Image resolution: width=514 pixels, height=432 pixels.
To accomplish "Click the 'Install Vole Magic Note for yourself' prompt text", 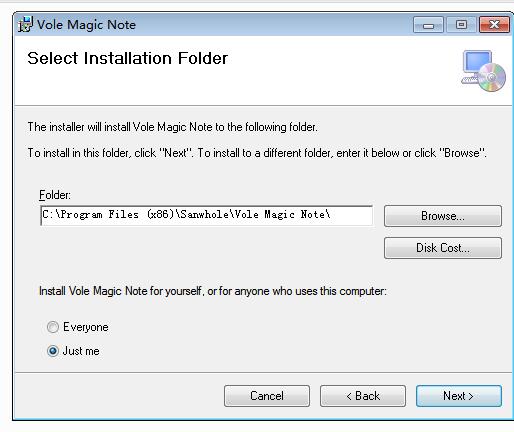I will (x=213, y=291).
